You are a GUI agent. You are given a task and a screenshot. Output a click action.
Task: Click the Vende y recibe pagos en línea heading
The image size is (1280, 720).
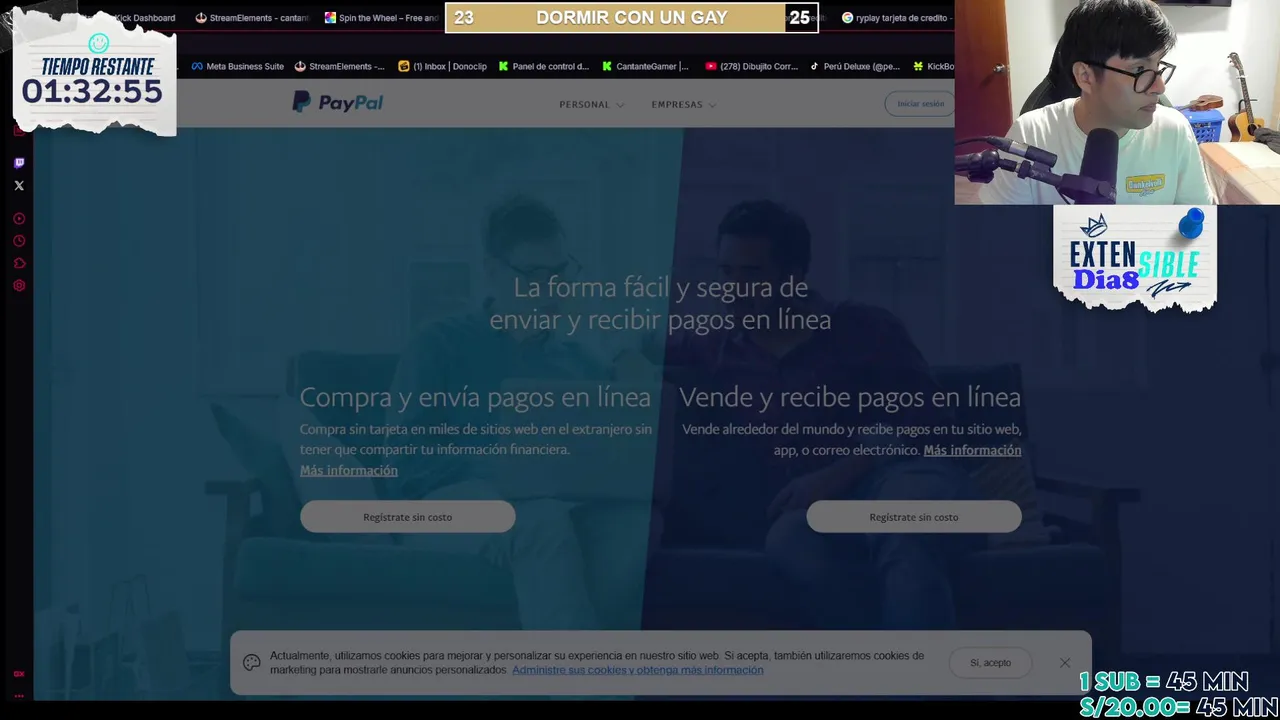[x=850, y=397]
